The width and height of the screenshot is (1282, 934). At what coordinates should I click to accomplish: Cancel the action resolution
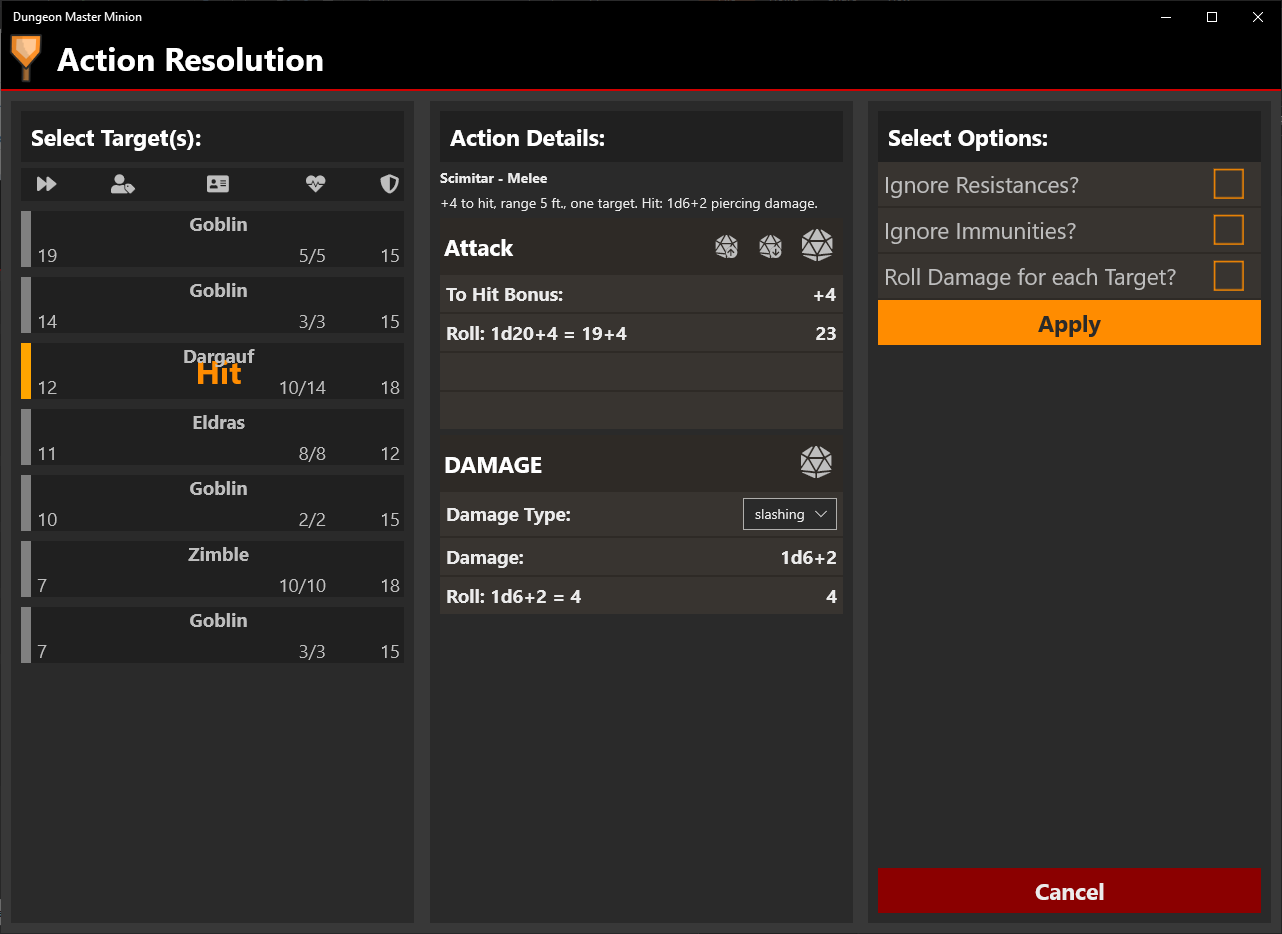point(1069,891)
